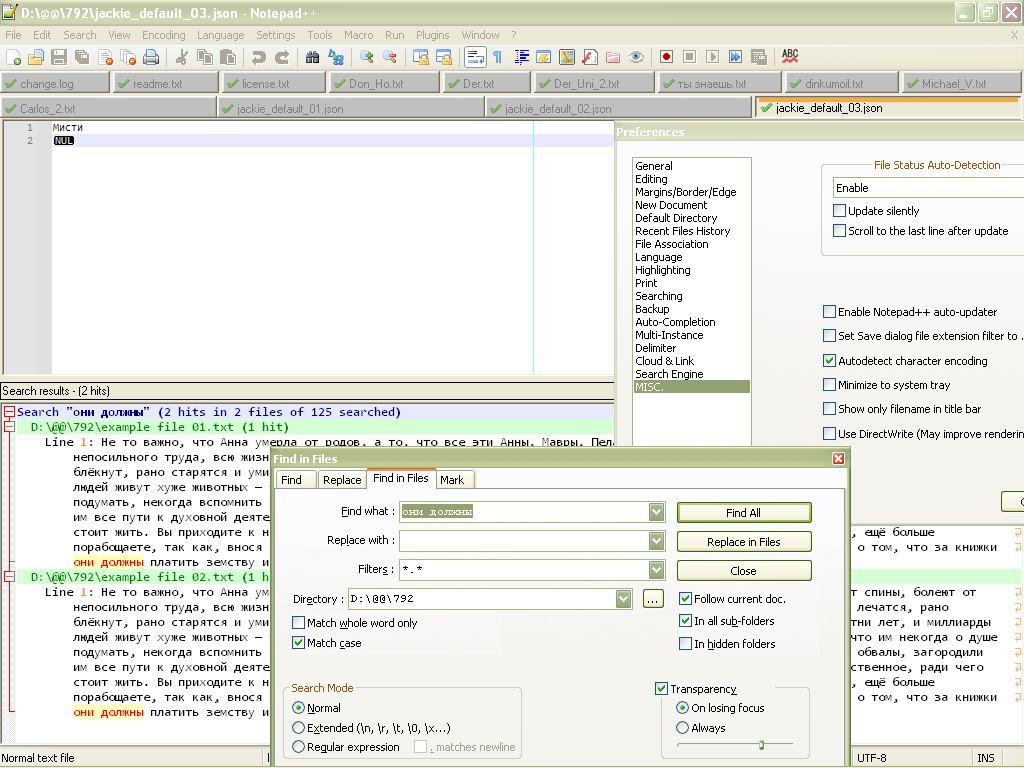
Task: Toggle the Word Wrap toolbar icon
Action: click(x=475, y=57)
